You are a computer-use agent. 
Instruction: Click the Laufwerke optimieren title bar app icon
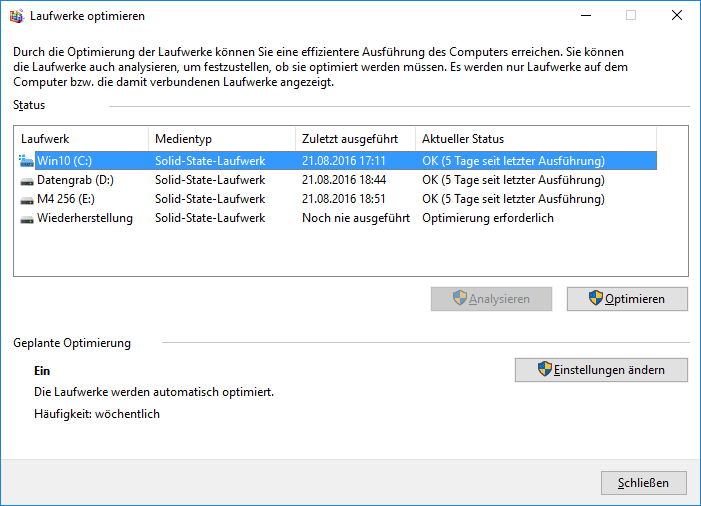17,16
